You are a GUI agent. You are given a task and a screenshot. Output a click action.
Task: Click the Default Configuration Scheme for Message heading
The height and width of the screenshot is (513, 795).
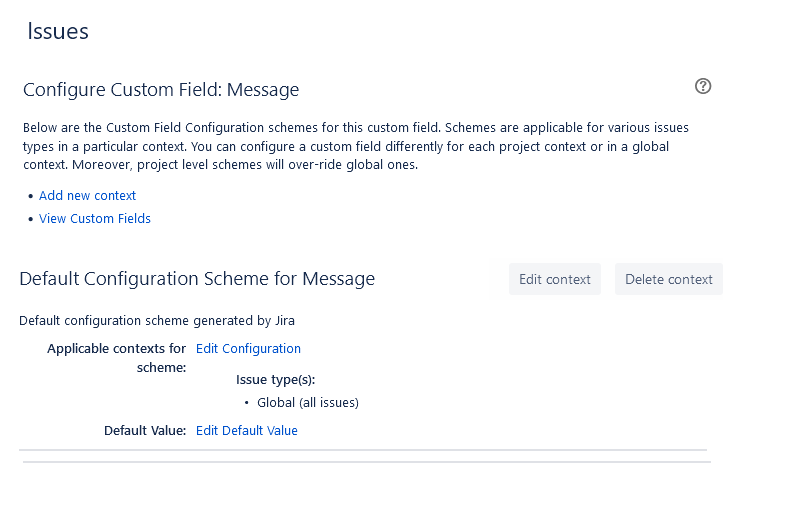pos(197,279)
